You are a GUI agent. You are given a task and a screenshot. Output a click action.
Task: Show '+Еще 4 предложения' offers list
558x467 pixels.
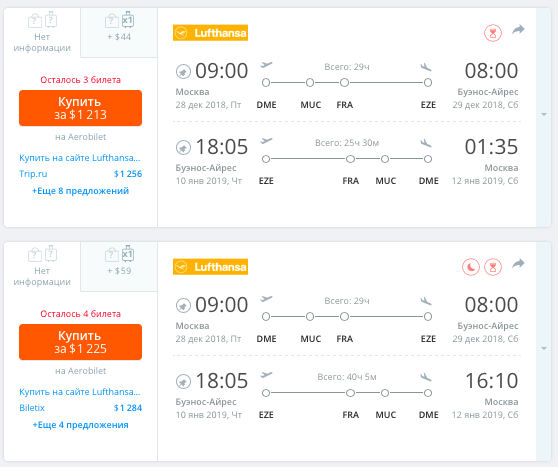click(80, 425)
